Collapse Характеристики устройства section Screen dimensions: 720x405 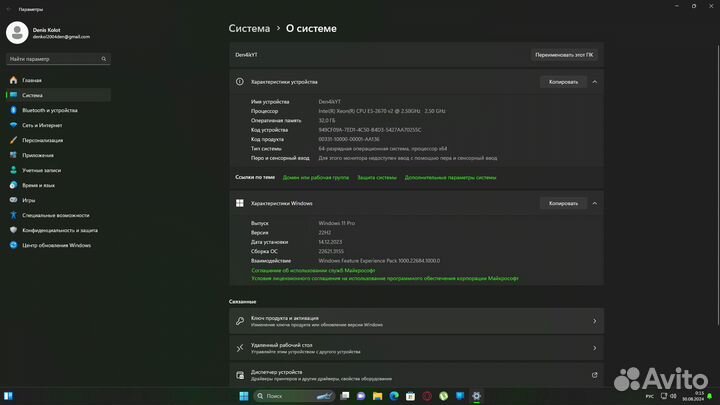(595, 81)
